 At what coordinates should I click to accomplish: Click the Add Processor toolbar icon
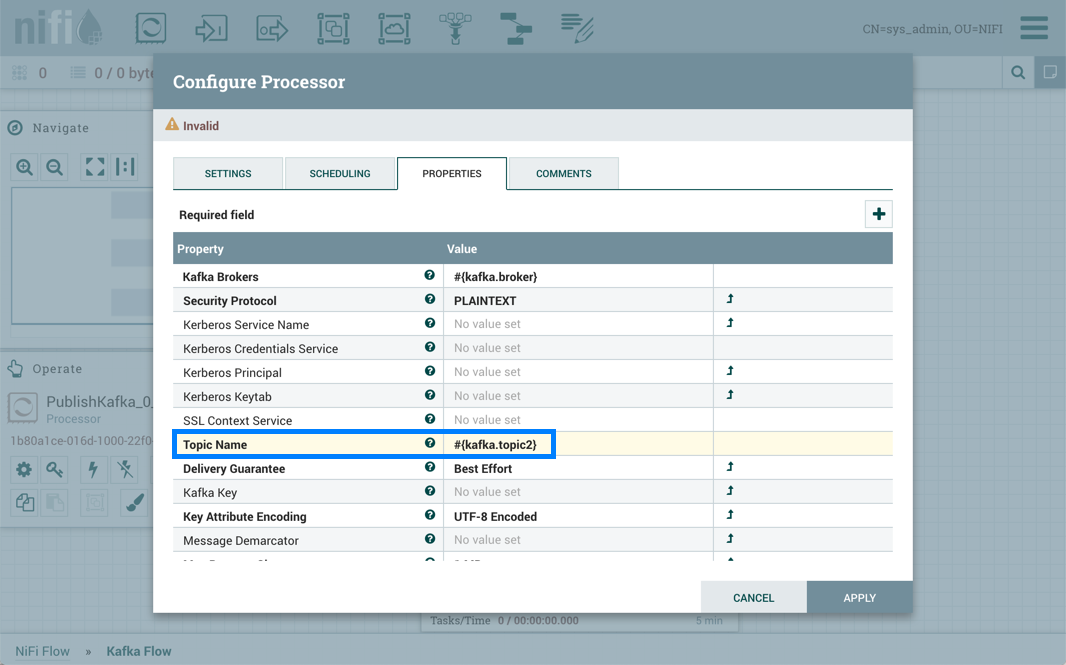(x=151, y=28)
